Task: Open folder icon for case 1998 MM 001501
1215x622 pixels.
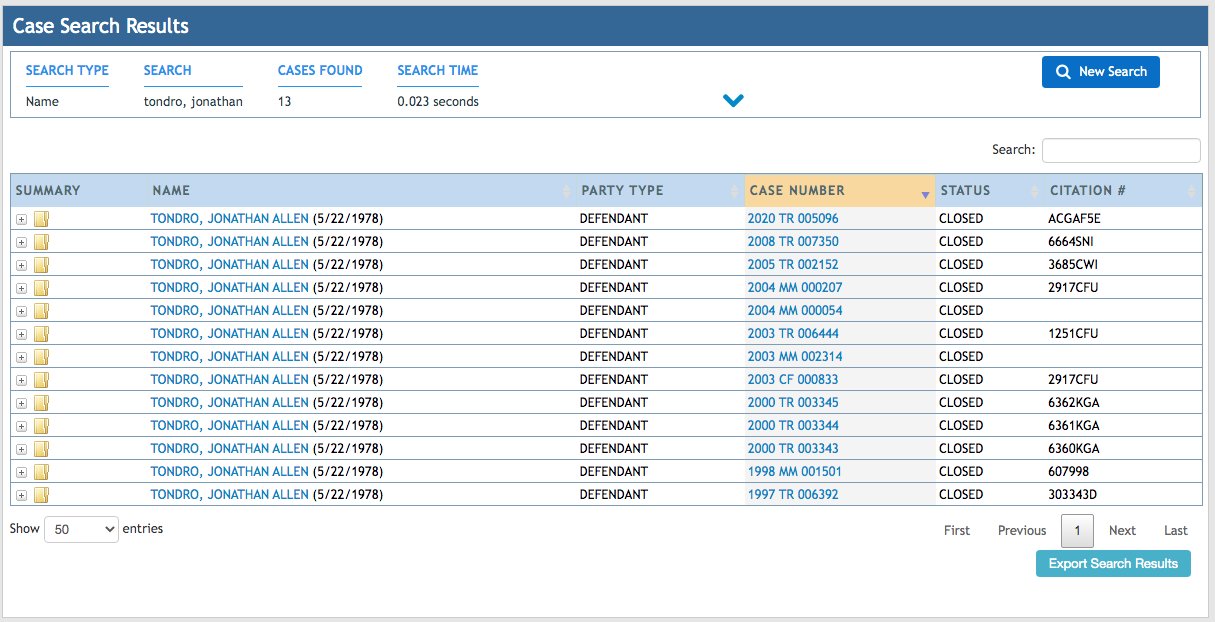Action: tap(41, 471)
